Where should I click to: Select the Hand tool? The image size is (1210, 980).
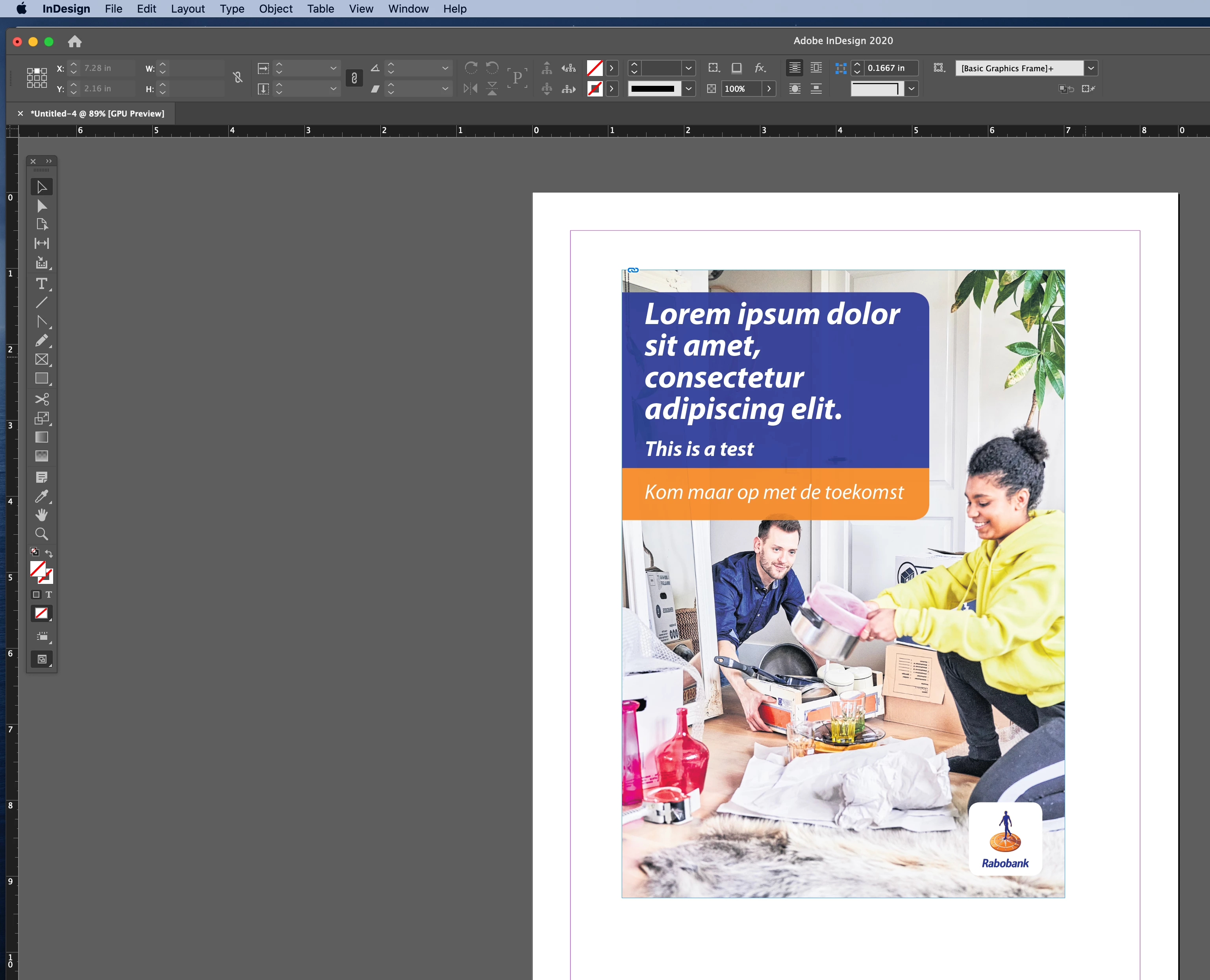coord(41,515)
